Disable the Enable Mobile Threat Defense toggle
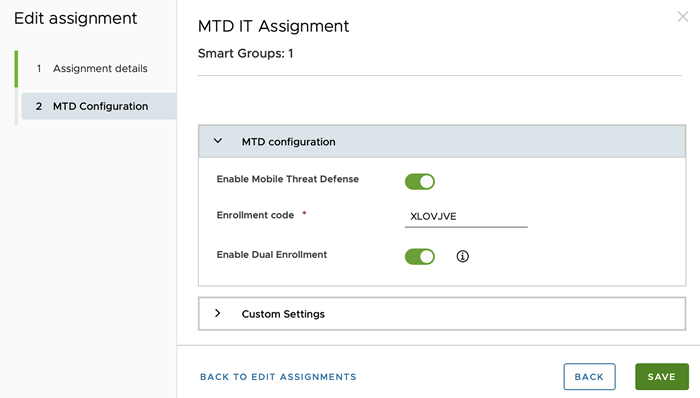 coord(420,182)
